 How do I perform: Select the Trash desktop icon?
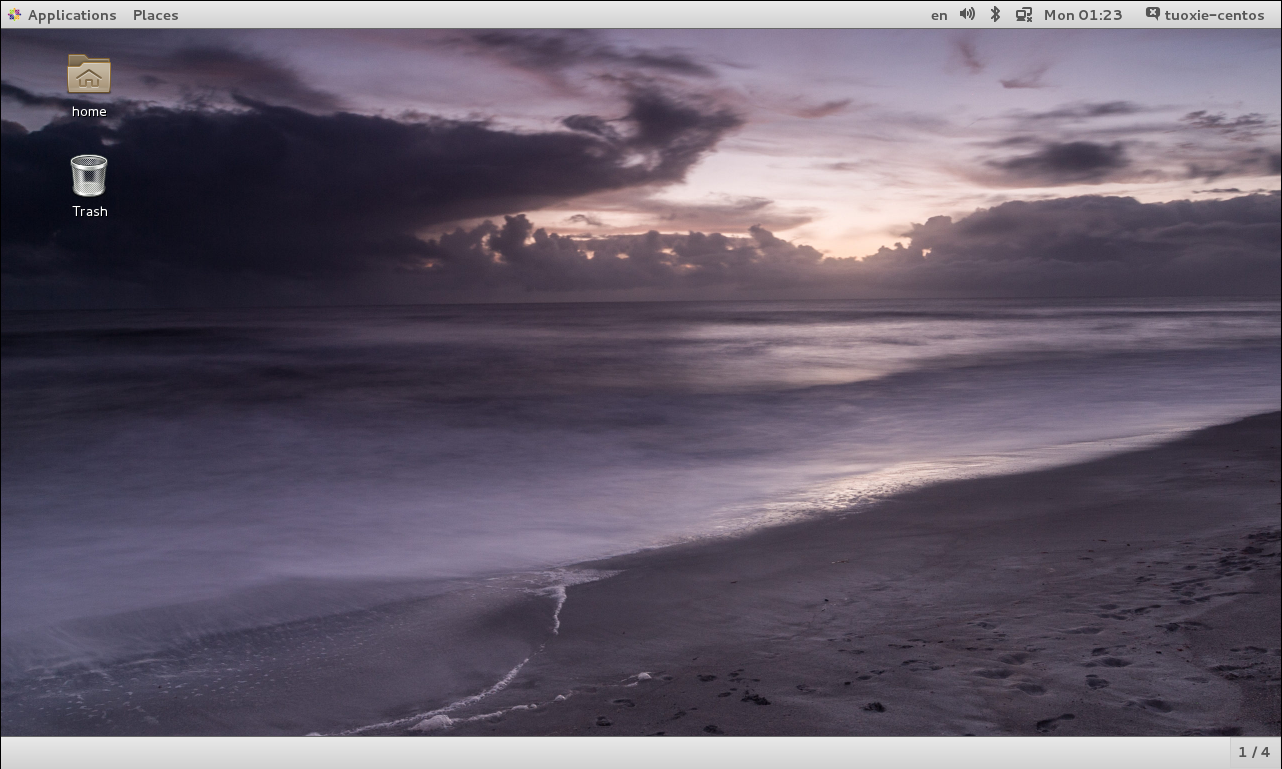point(89,175)
